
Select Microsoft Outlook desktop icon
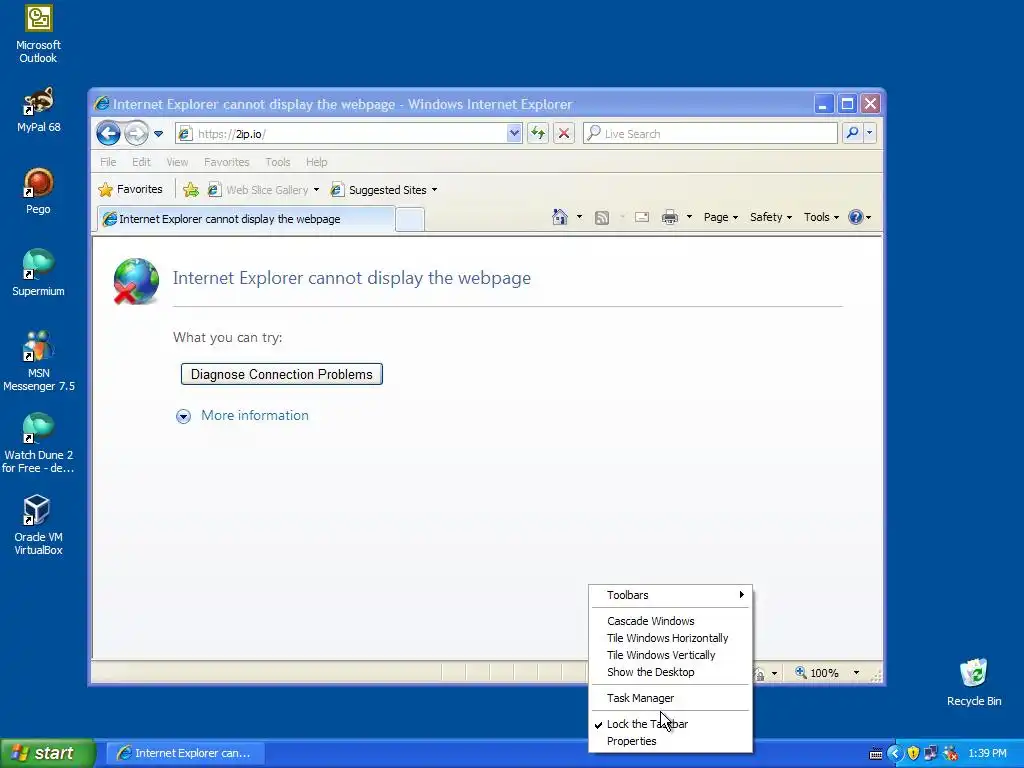39,34
